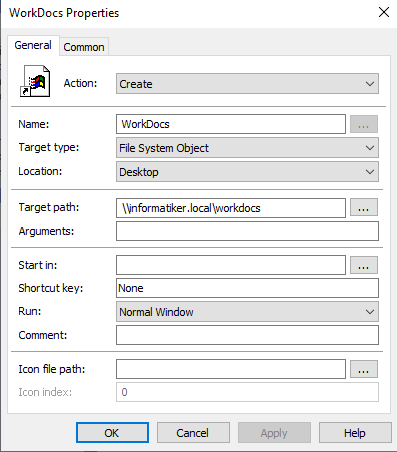This screenshot has width=397, height=452.
Task: Click the shortcut icon beside the Action label
Action: pyautogui.click(x=35, y=81)
